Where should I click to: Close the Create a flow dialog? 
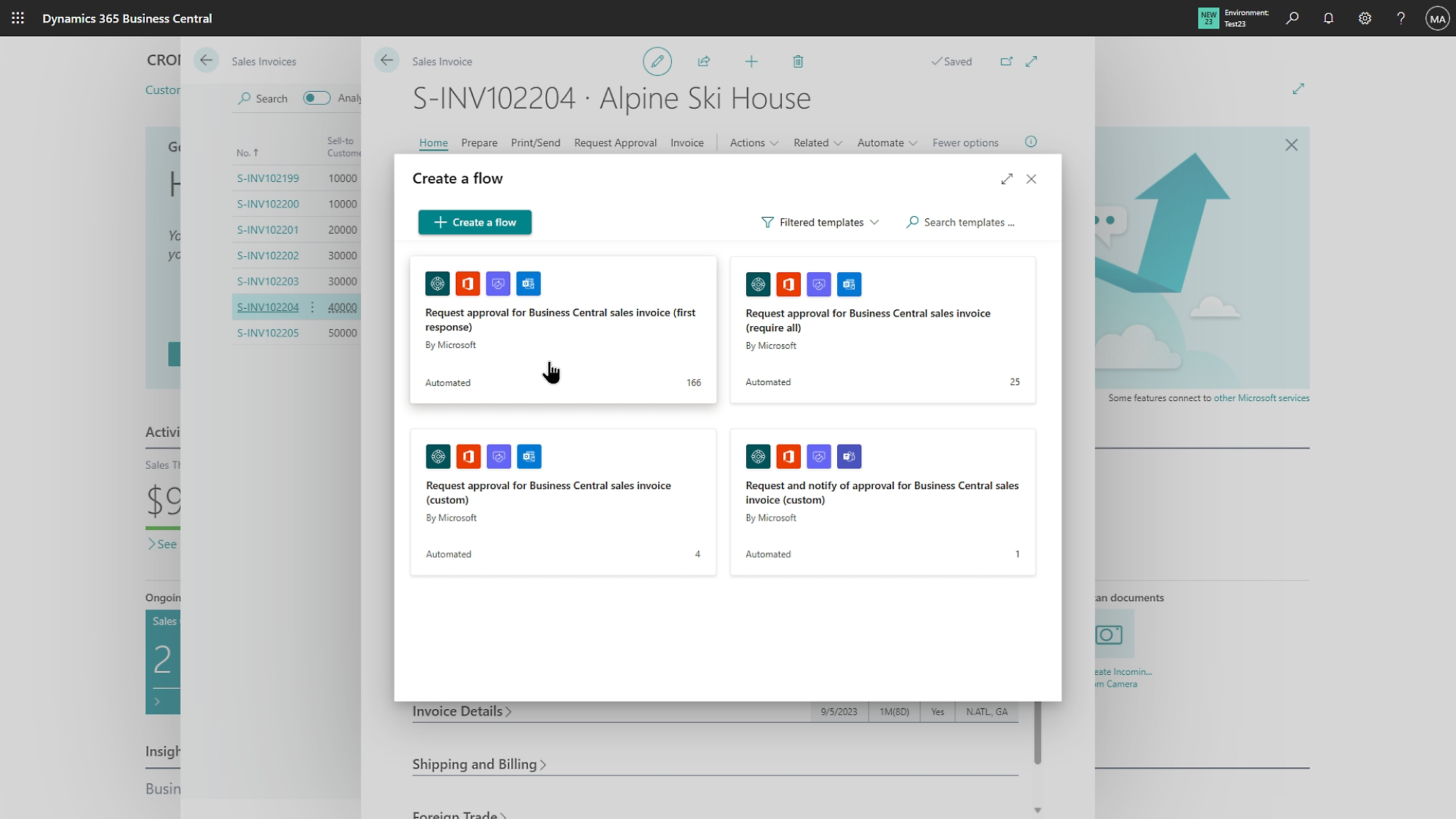[1031, 179]
